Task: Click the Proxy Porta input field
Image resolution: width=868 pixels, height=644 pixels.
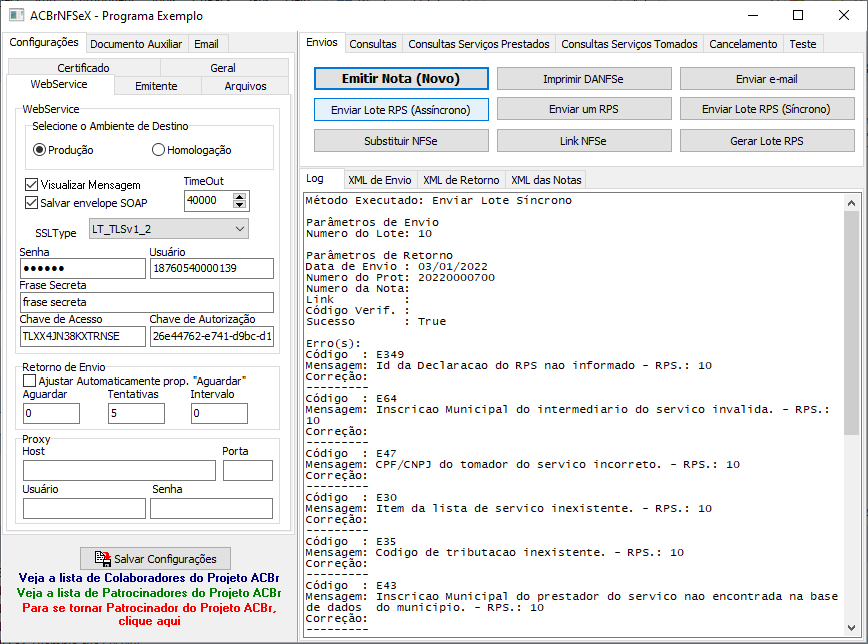Action: 248,470
